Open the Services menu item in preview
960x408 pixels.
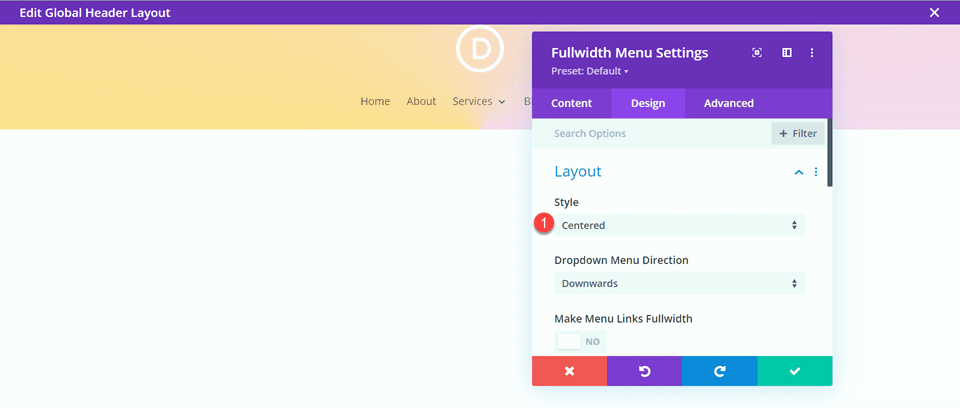pos(479,102)
